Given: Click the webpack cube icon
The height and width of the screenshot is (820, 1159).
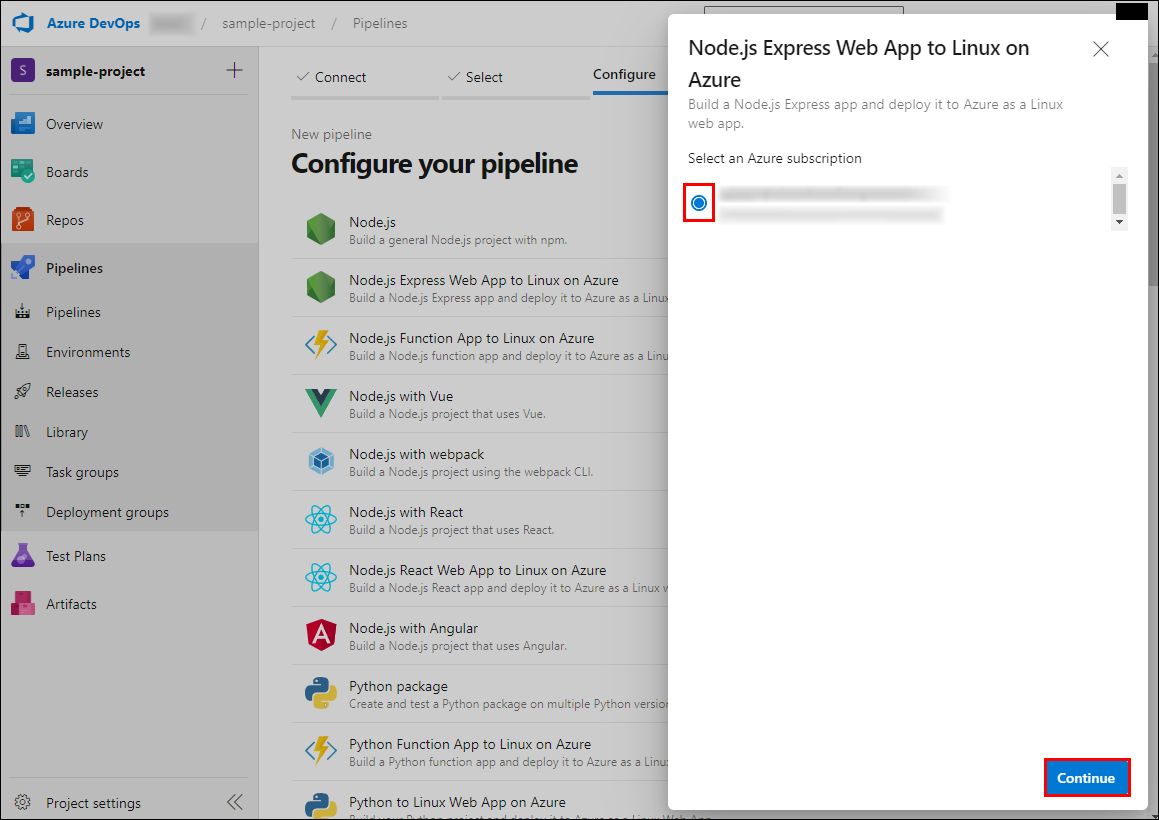Looking at the screenshot, I should coord(321,461).
